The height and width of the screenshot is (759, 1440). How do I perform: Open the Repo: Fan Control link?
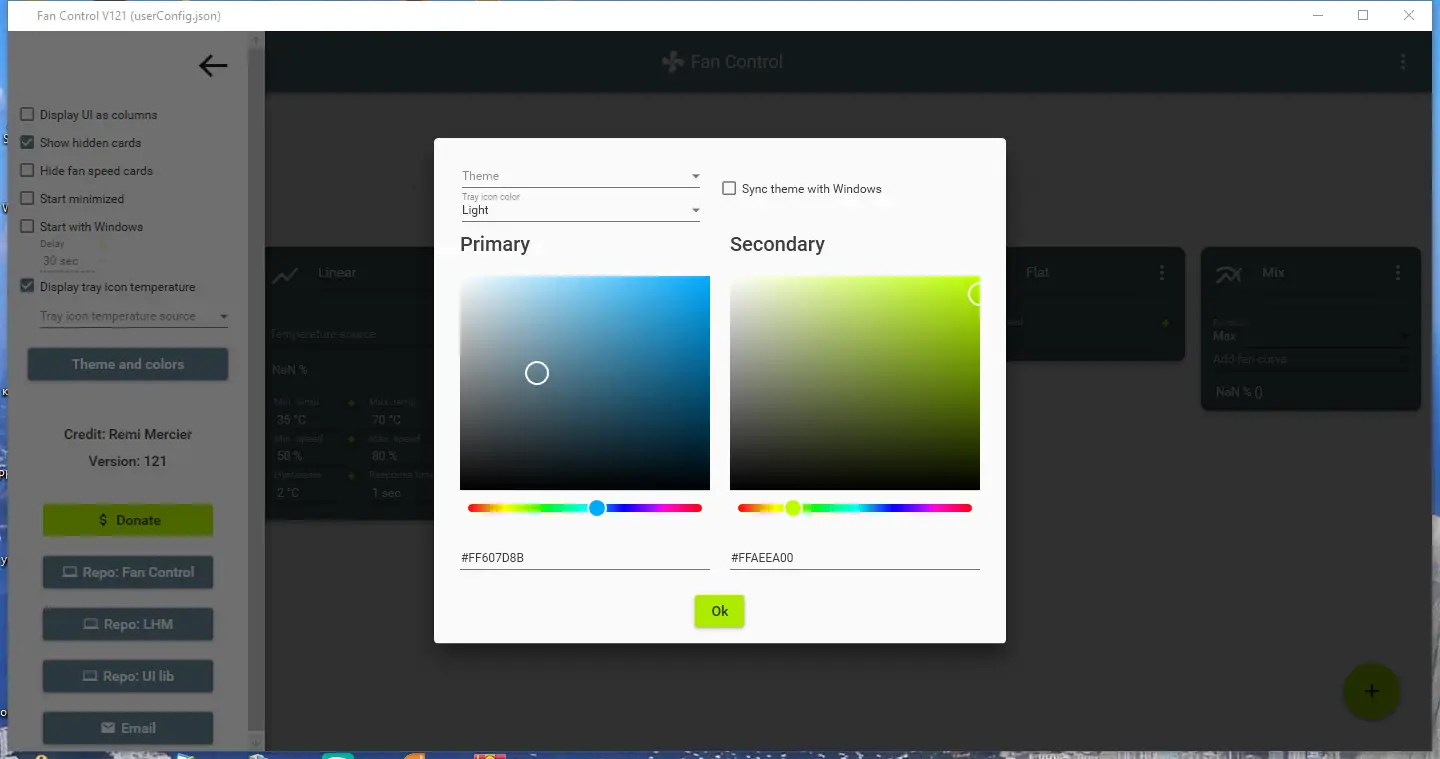pyautogui.click(x=128, y=572)
